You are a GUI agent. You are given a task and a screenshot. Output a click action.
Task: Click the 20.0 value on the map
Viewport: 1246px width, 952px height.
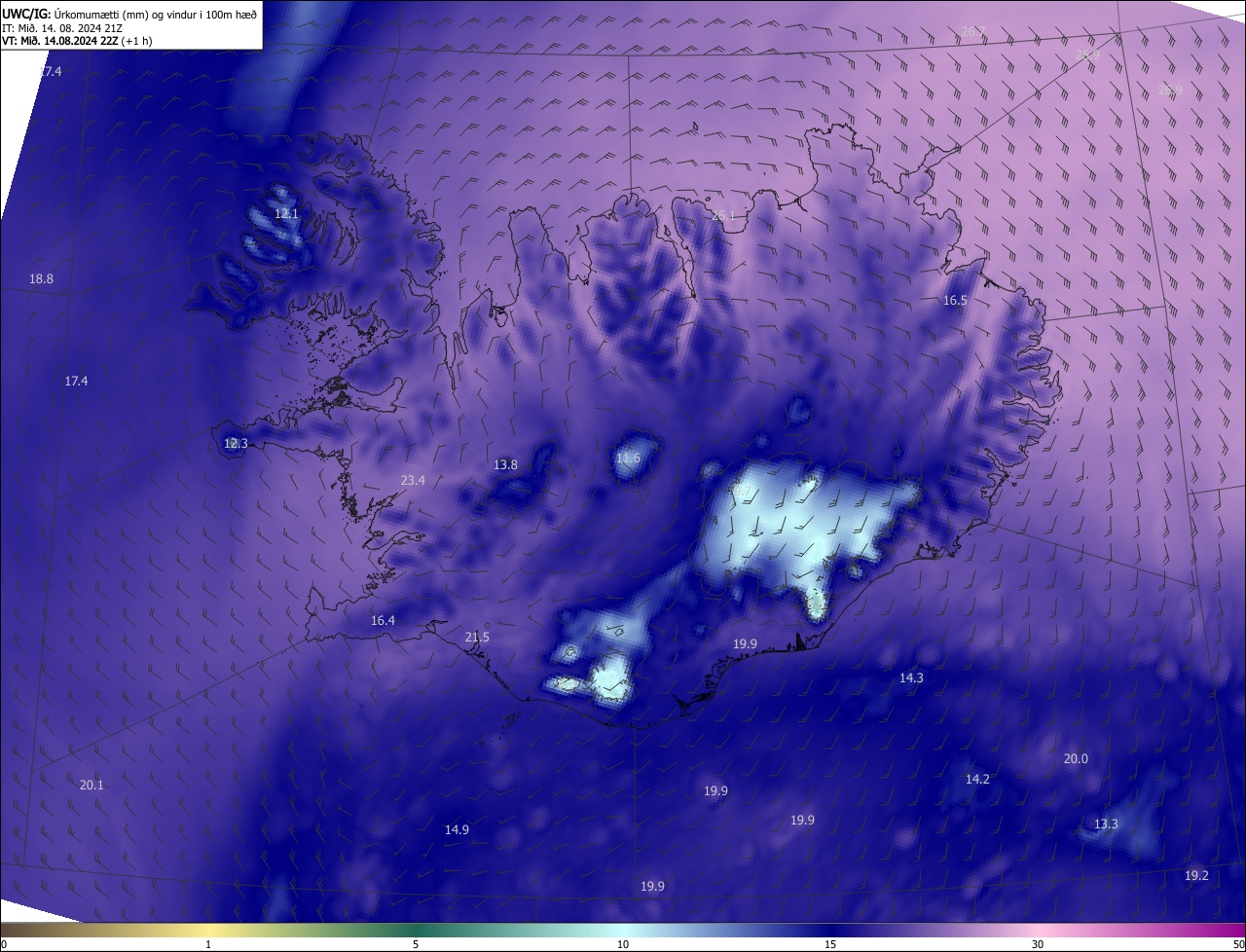[1076, 759]
